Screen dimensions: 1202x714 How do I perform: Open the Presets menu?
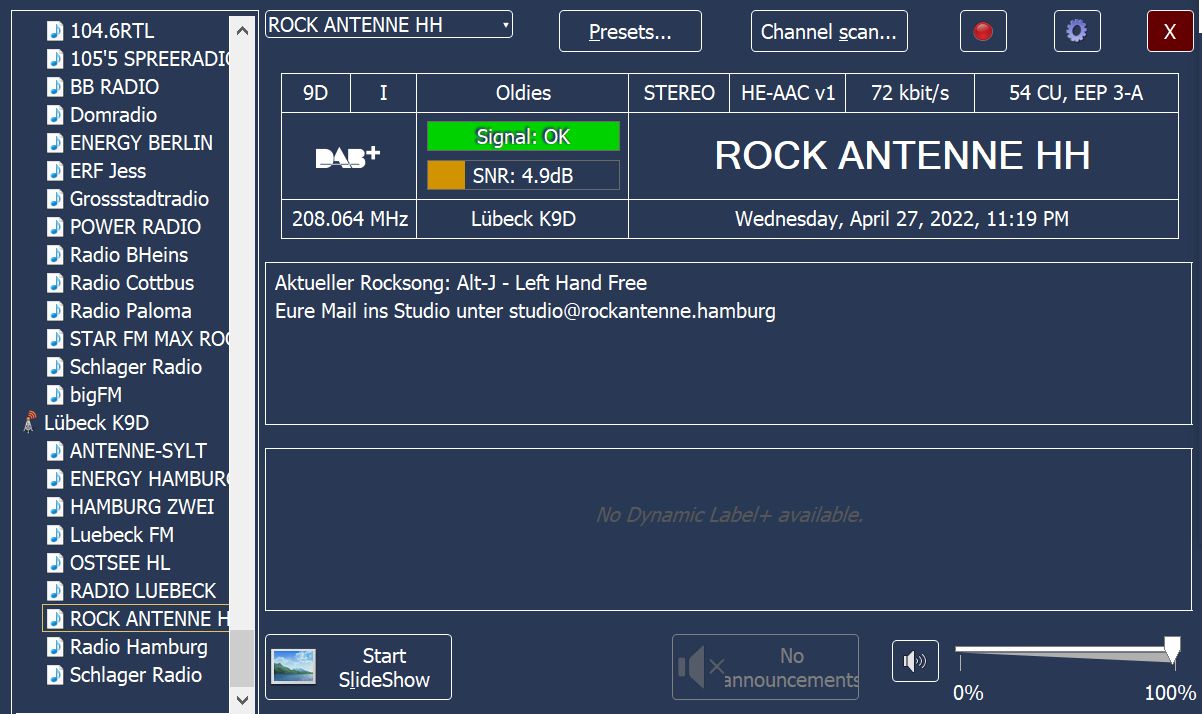pyautogui.click(x=630, y=32)
